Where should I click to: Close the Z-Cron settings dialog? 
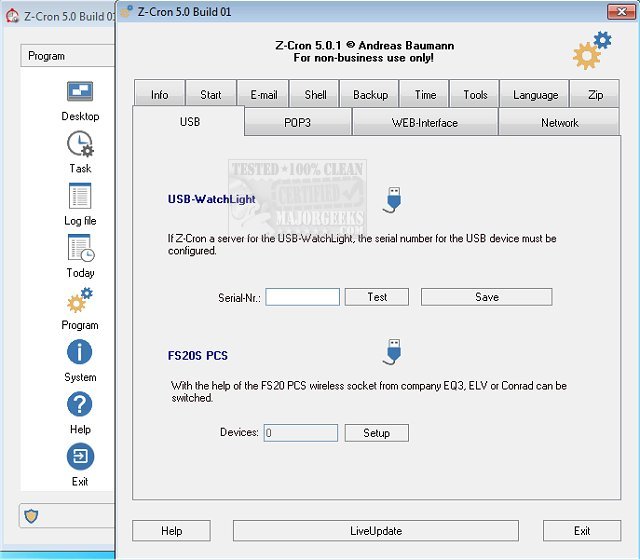click(x=621, y=12)
